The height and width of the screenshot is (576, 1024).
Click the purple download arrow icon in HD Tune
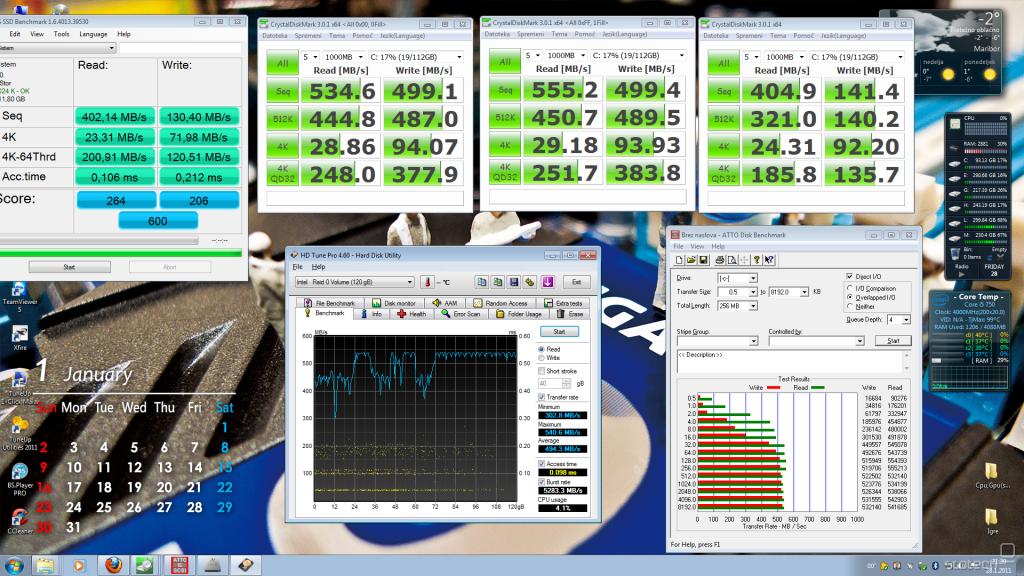click(547, 282)
